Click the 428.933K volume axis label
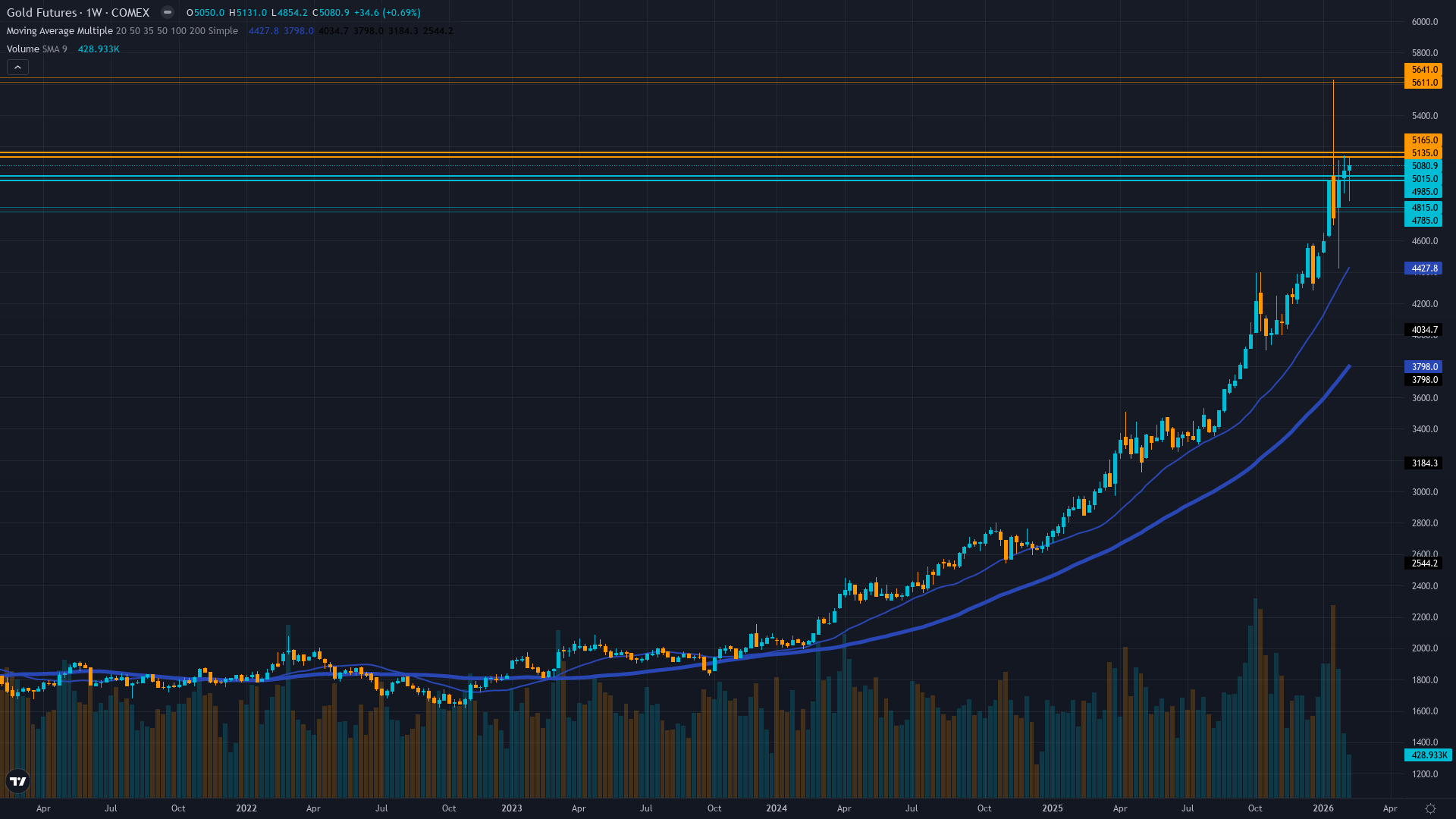This screenshot has width=1456, height=819. click(x=1429, y=755)
